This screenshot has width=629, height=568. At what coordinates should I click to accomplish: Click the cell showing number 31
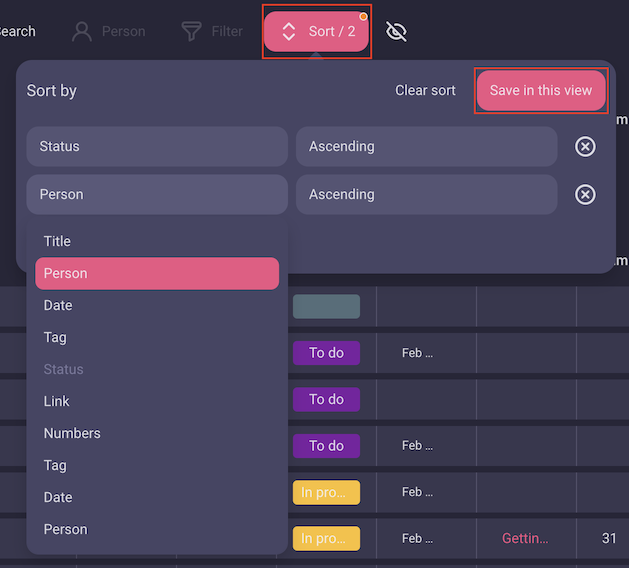point(609,538)
